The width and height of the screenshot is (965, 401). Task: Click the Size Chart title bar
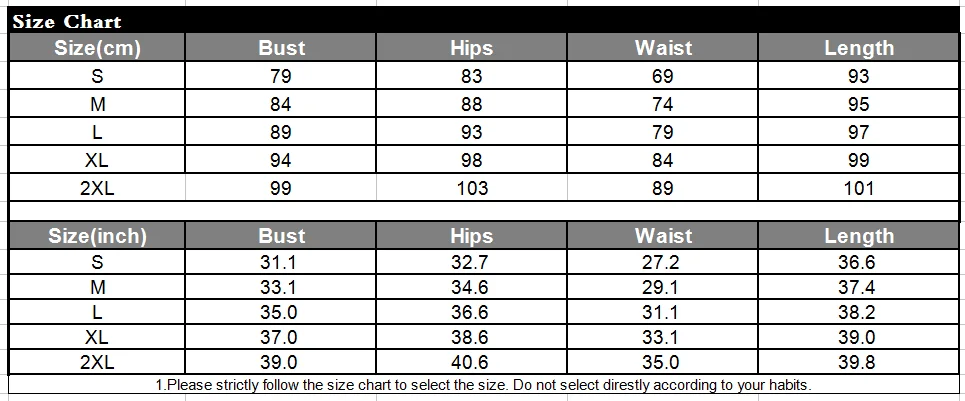(x=484, y=20)
